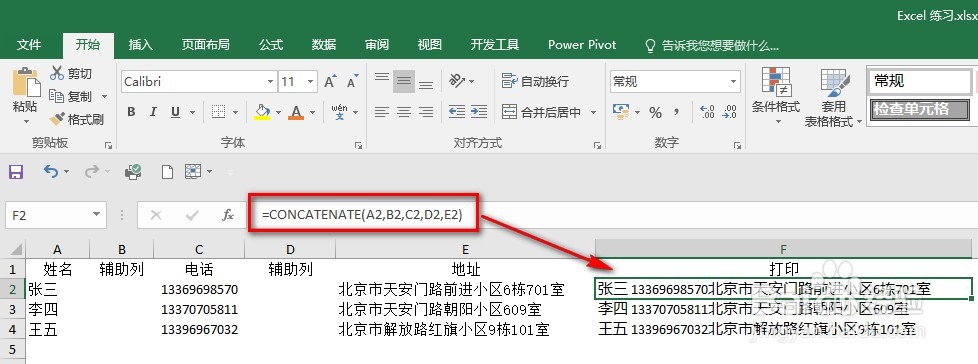
Task: Redo the last action
Action: 92,171
